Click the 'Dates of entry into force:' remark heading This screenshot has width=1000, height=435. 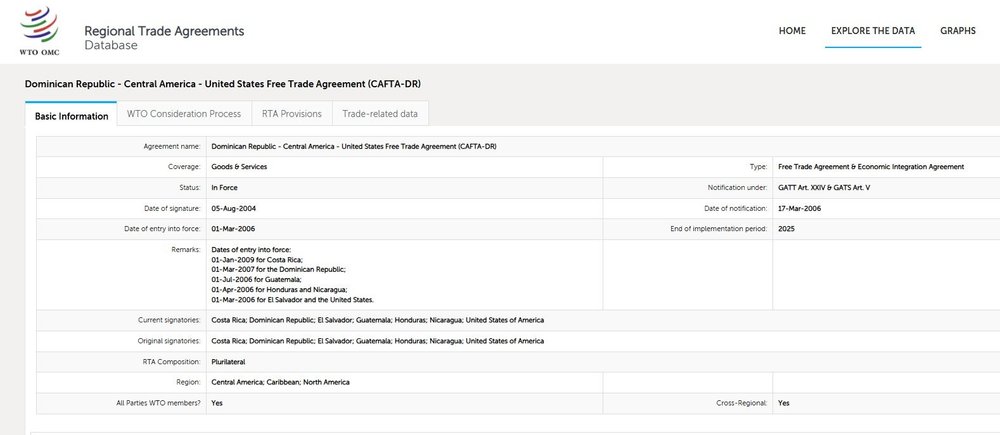point(251,250)
